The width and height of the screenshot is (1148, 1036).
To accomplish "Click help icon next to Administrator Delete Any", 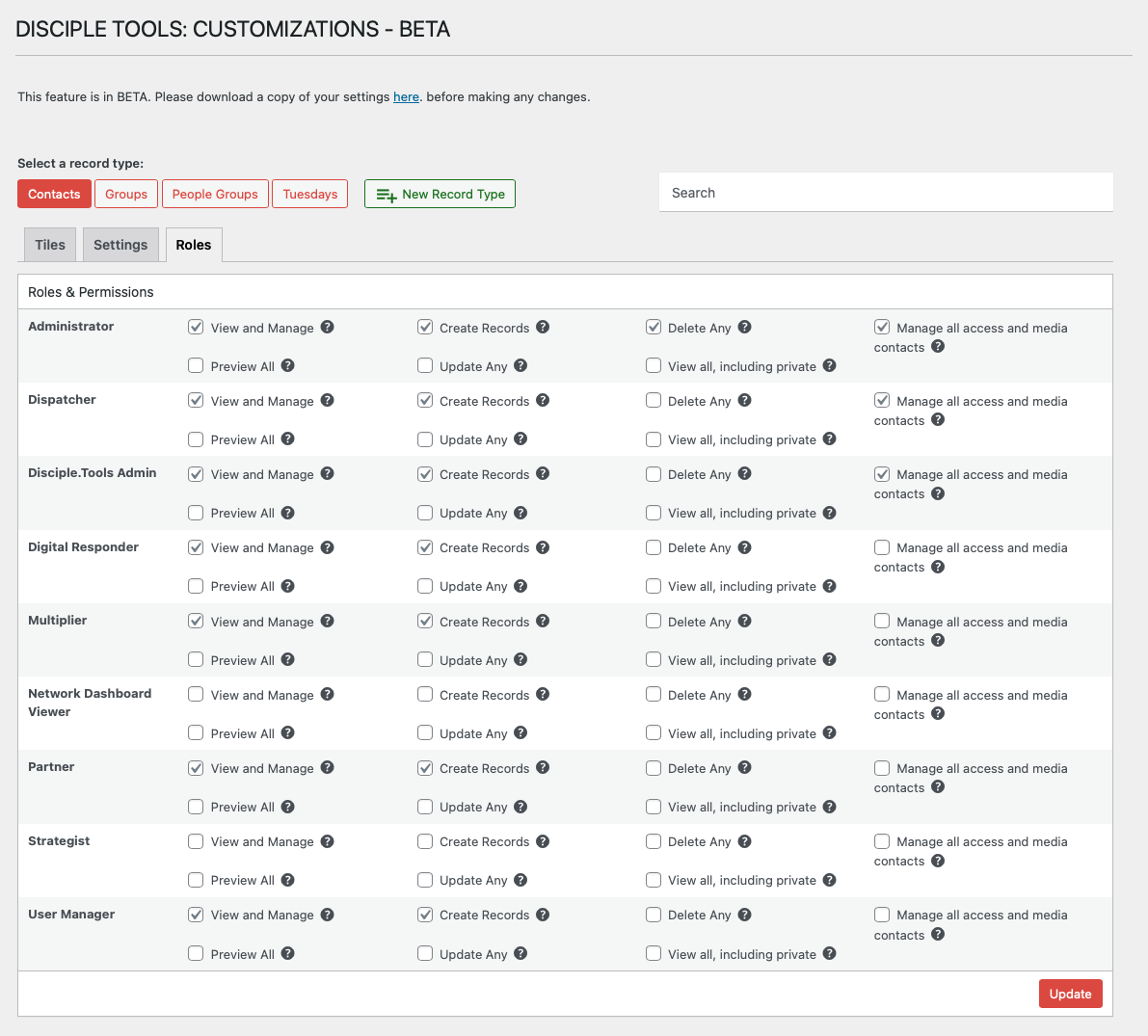I will [x=745, y=328].
